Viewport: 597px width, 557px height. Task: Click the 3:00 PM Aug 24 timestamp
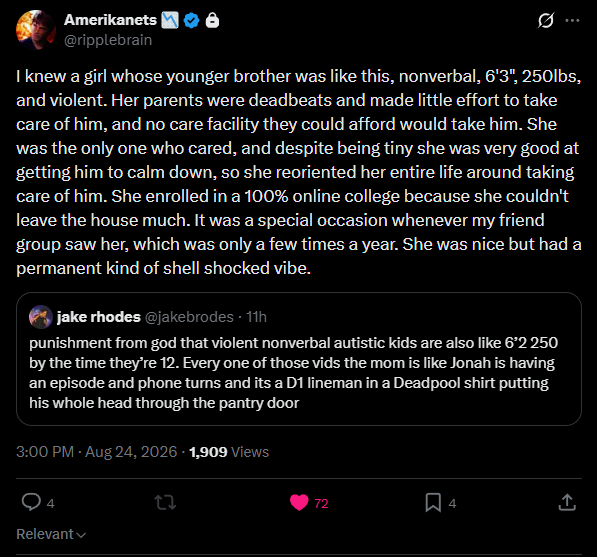[x=97, y=452]
